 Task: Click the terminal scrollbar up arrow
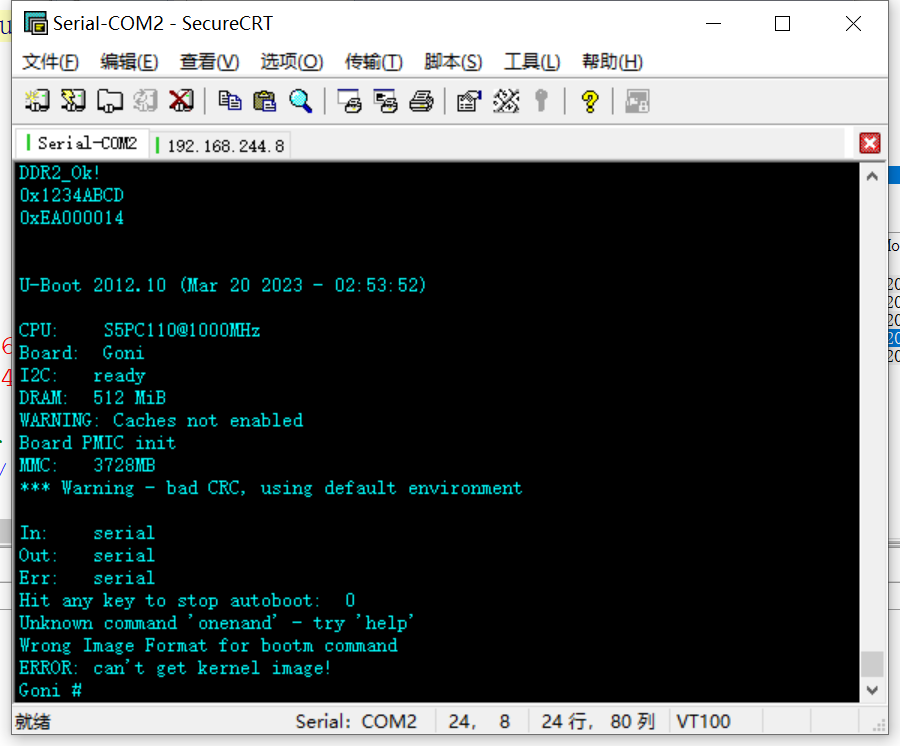pyautogui.click(x=872, y=176)
